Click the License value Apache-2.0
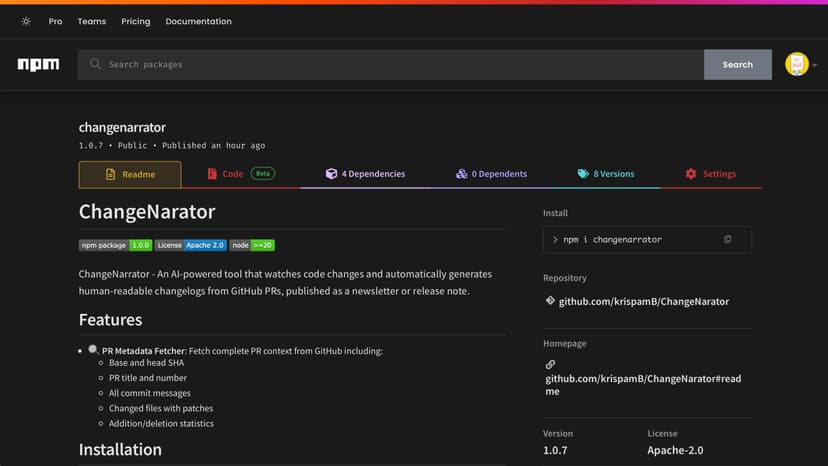The width and height of the screenshot is (828, 466). (675, 451)
